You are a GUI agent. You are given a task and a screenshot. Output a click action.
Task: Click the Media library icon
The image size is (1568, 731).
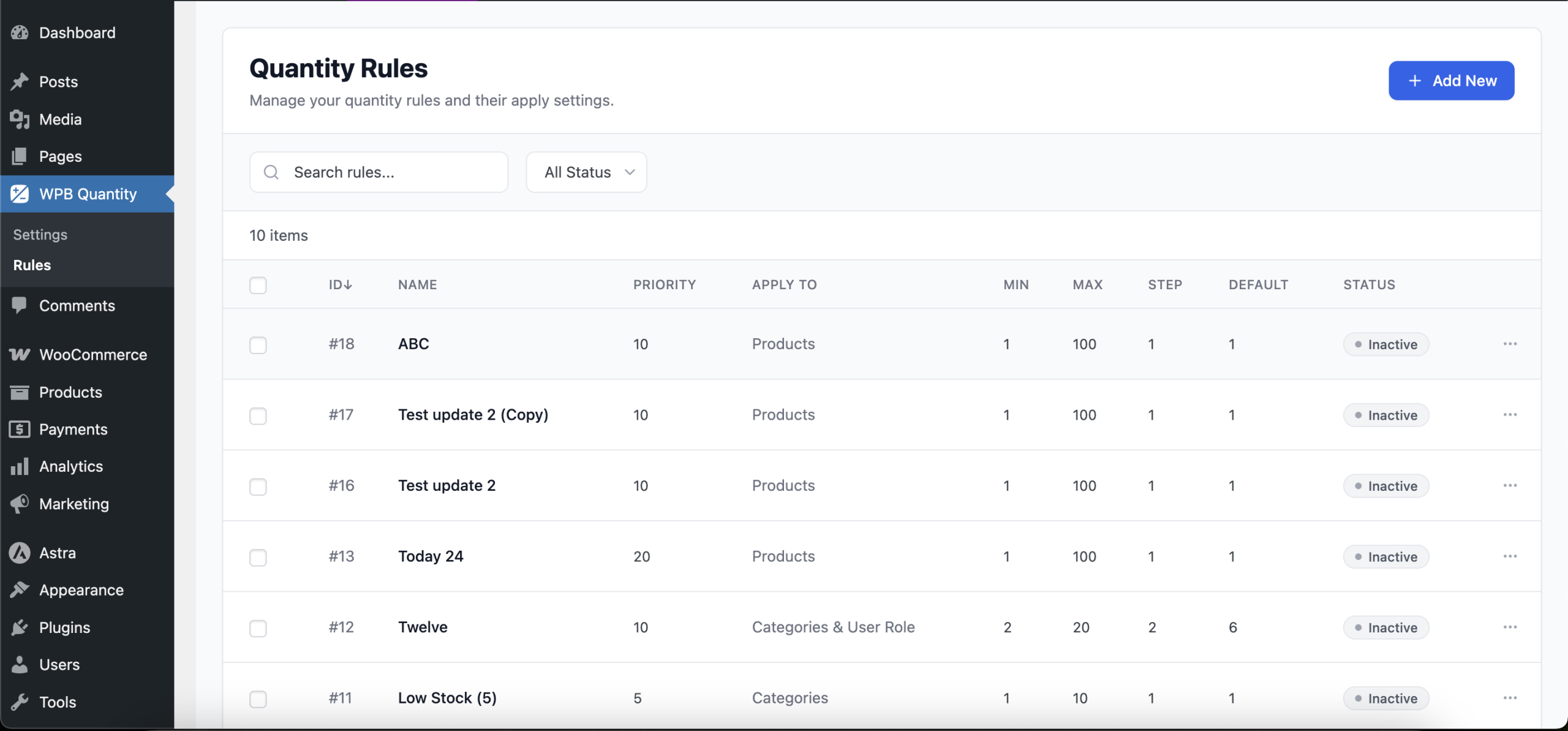pyautogui.click(x=20, y=119)
